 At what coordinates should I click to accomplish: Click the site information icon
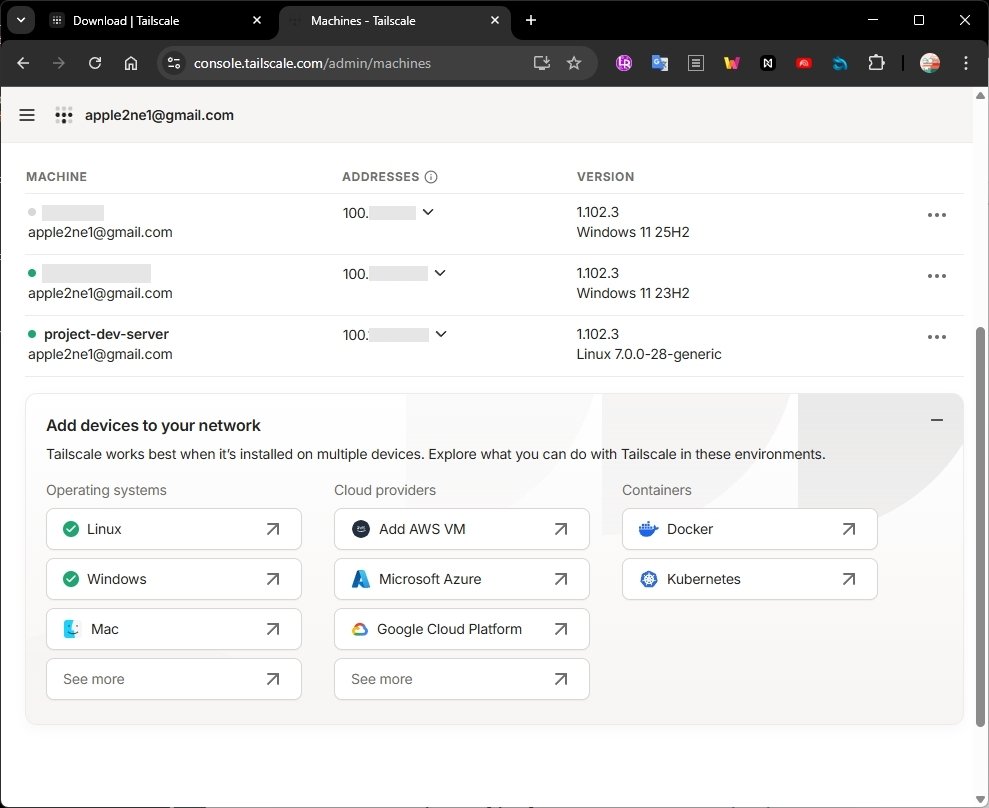tap(173, 63)
